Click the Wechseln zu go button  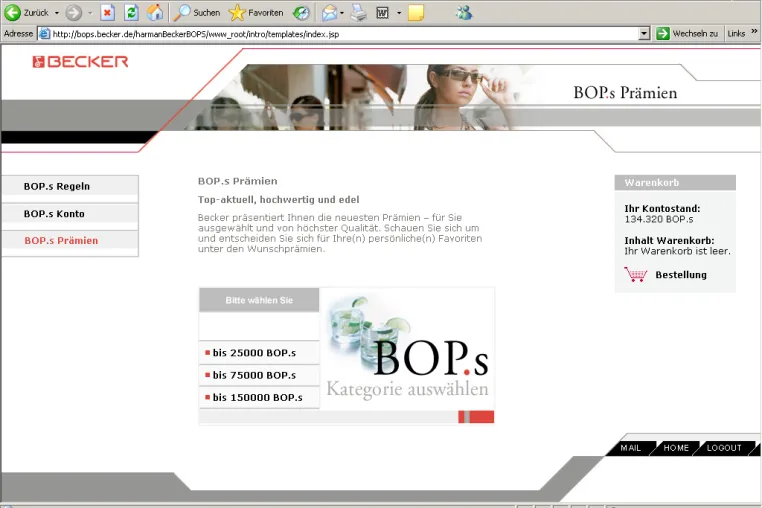(x=687, y=34)
